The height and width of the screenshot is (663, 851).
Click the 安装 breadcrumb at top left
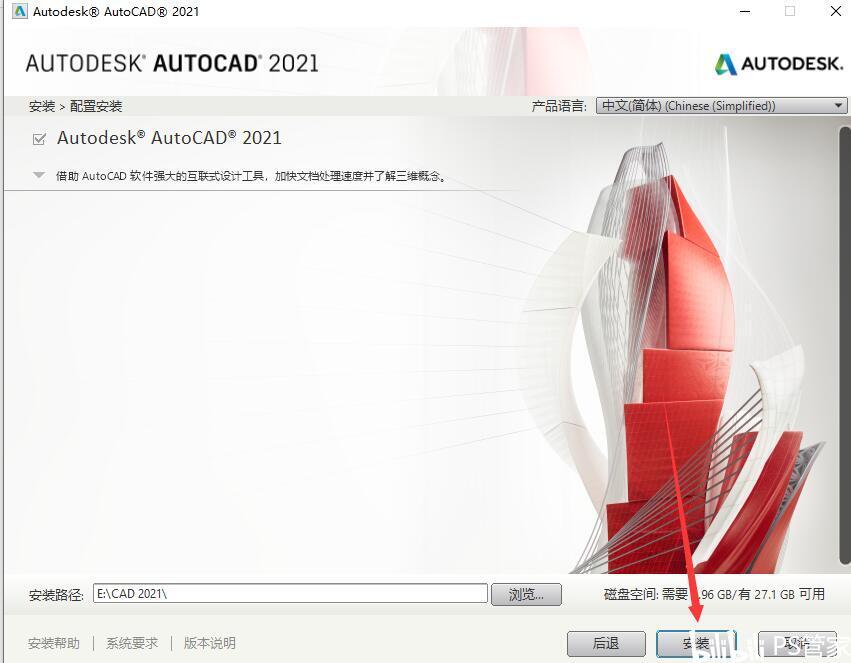(42, 106)
